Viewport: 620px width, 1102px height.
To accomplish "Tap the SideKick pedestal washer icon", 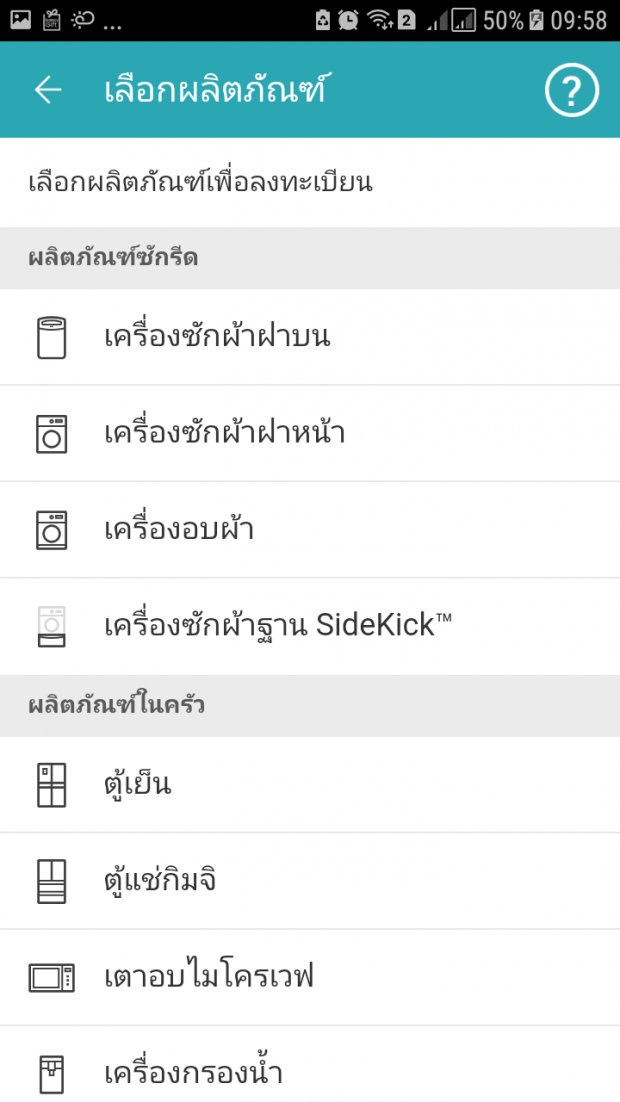I will click(51, 626).
